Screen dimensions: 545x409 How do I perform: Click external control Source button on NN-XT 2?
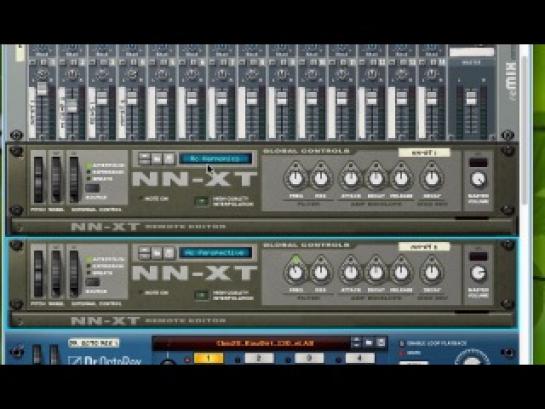92,282
